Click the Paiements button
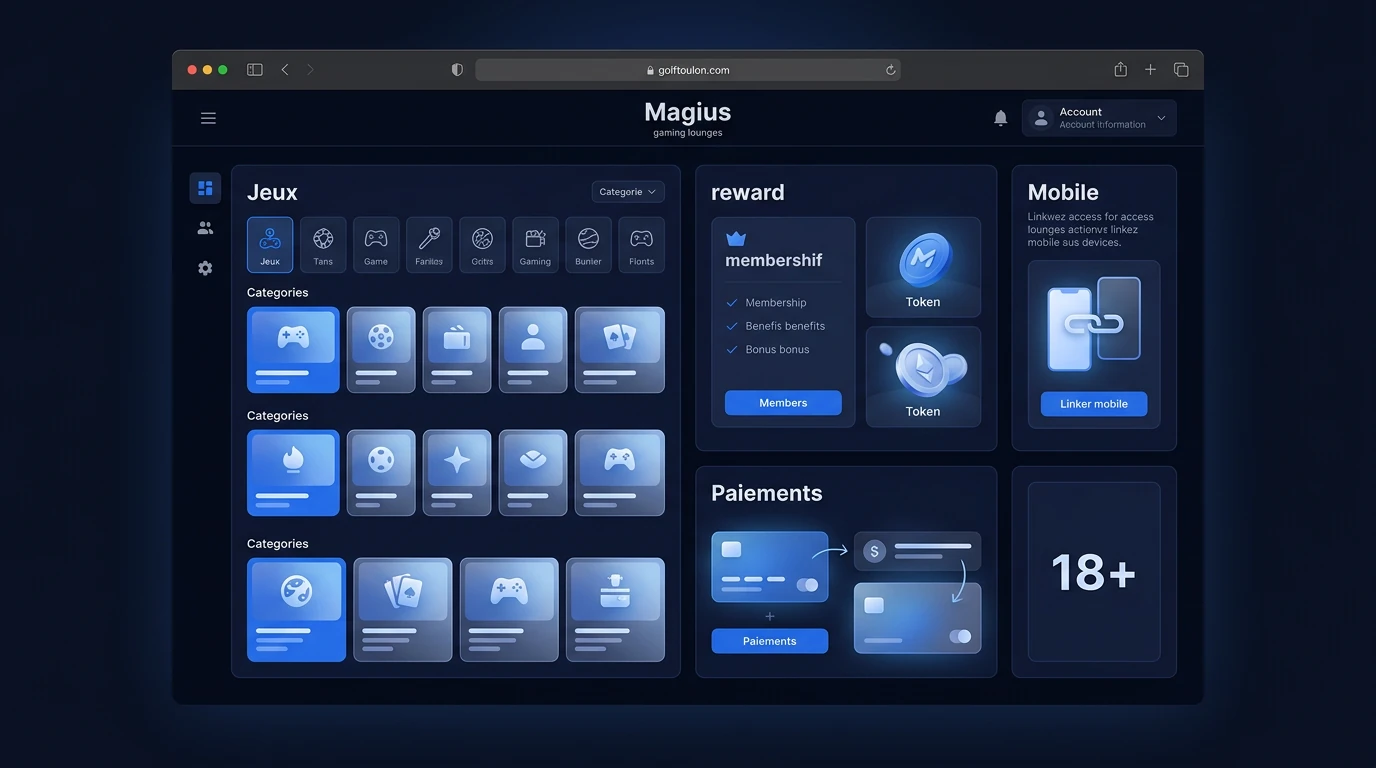This screenshot has height=768, width=1376. pos(770,641)
